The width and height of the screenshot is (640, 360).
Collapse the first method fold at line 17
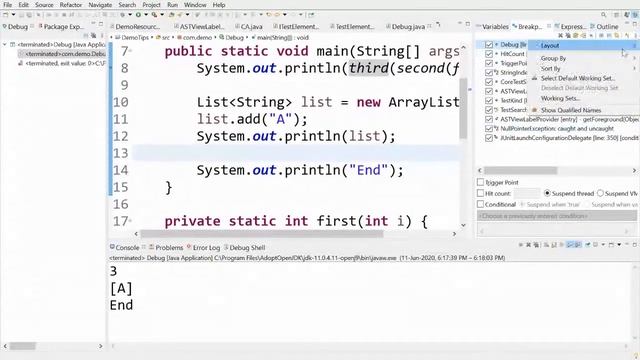click(x=130, y=221)
